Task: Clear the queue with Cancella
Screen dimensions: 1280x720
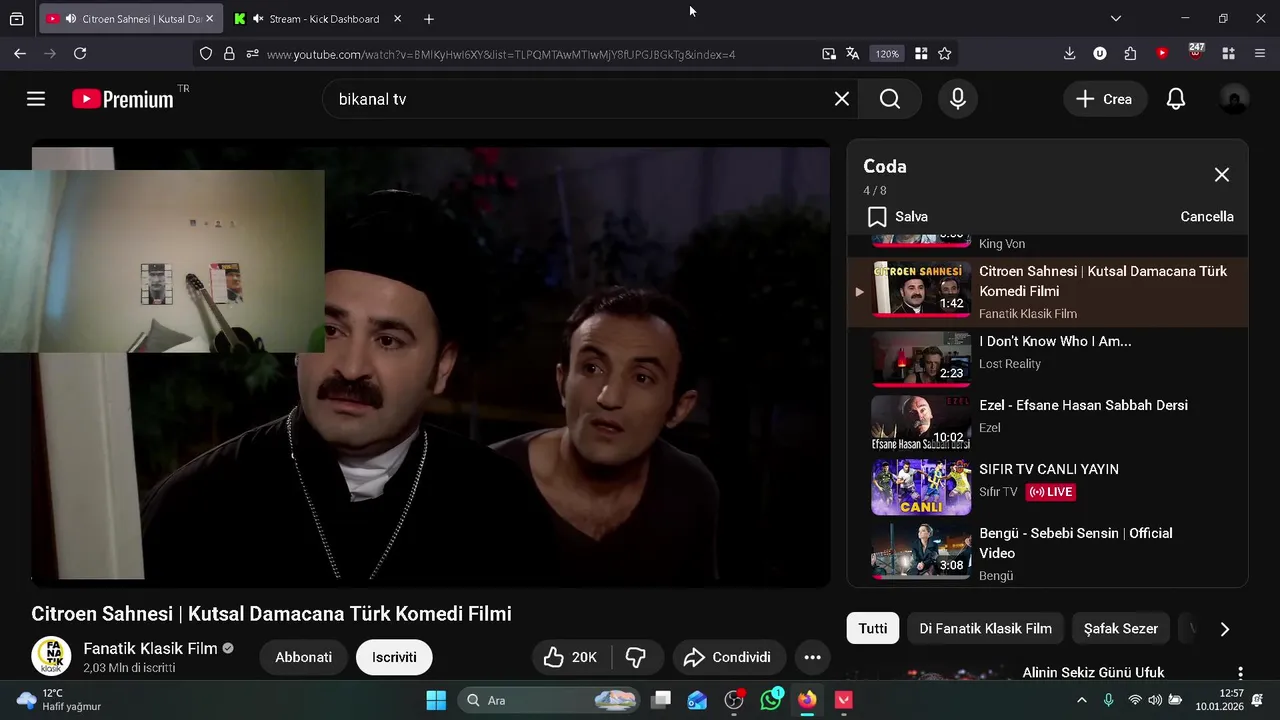Action: pyautogui.click(x=1207, y=216)
